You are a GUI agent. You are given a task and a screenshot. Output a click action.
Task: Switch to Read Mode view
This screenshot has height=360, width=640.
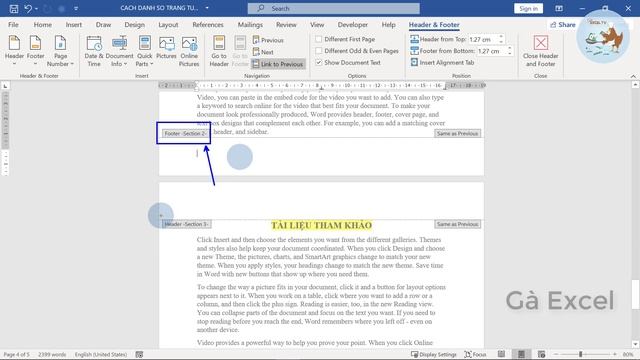click(x=501, y=354)
